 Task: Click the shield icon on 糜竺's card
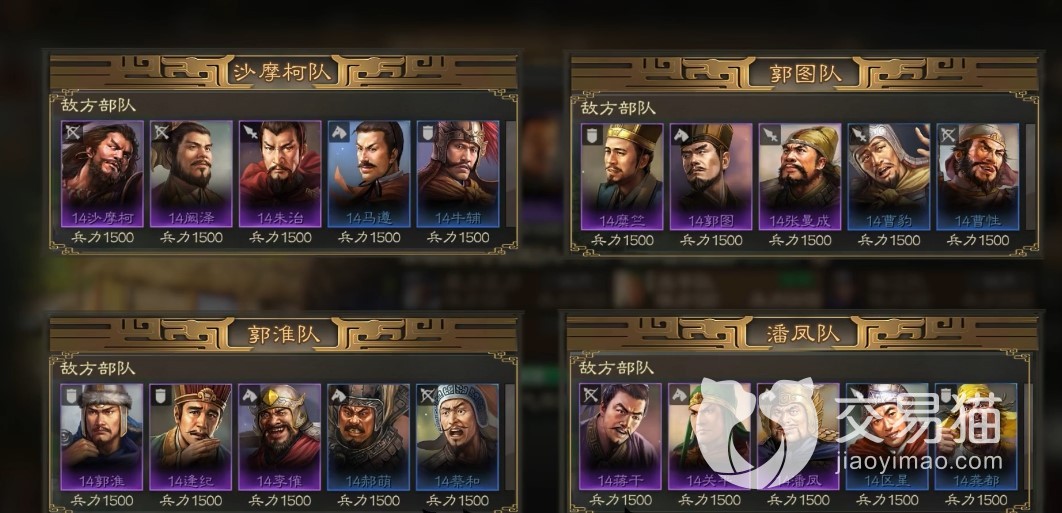pyautogui.click(x=592, y=135)
